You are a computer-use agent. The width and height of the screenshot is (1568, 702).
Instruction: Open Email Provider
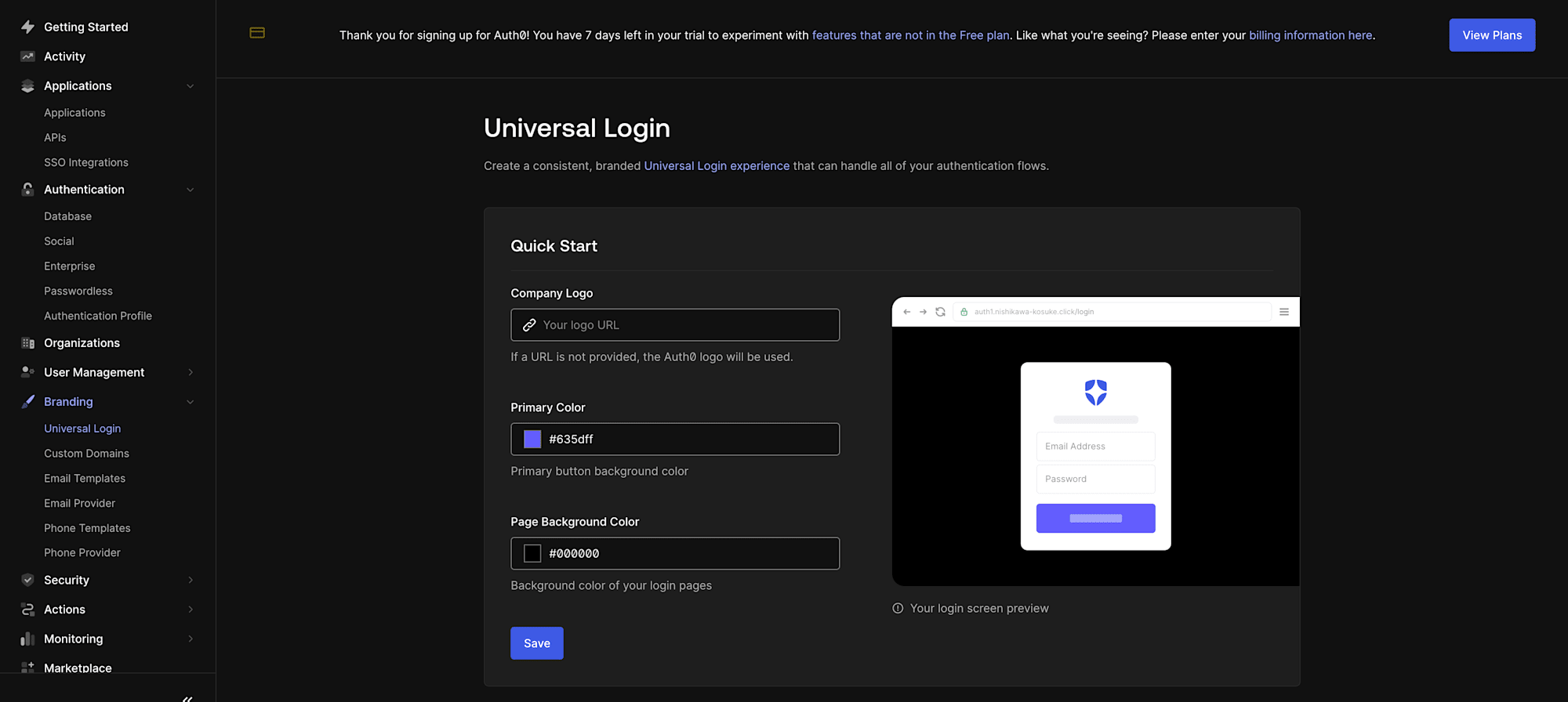pyautogui.click(x=79, y=503)
